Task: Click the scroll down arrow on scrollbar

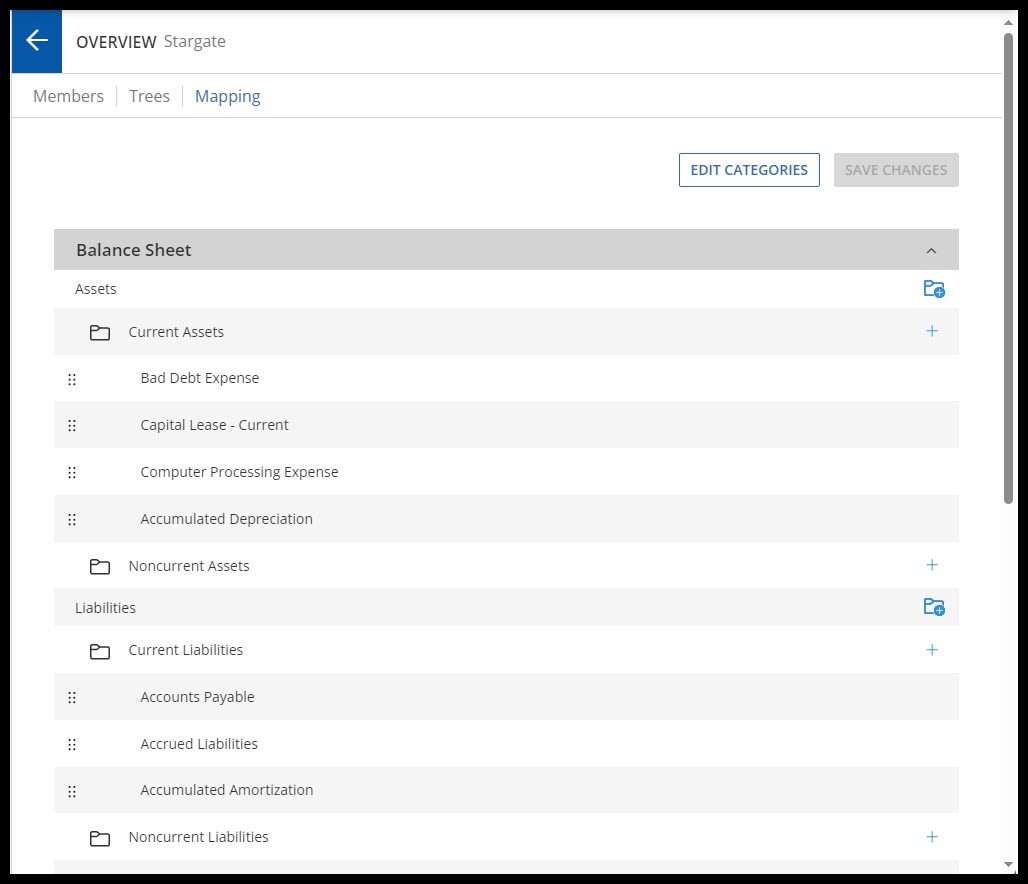Action: (x=1008, y=864)
